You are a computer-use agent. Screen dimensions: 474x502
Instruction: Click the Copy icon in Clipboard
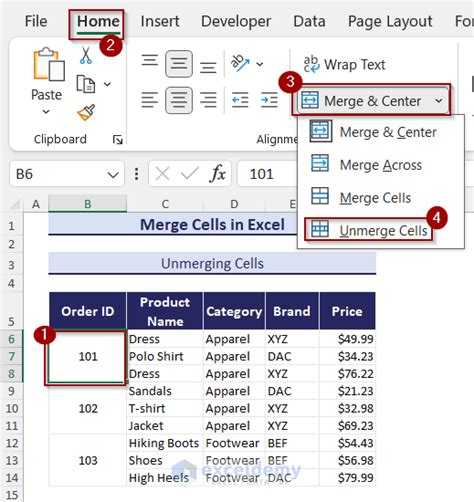(86, 84)
